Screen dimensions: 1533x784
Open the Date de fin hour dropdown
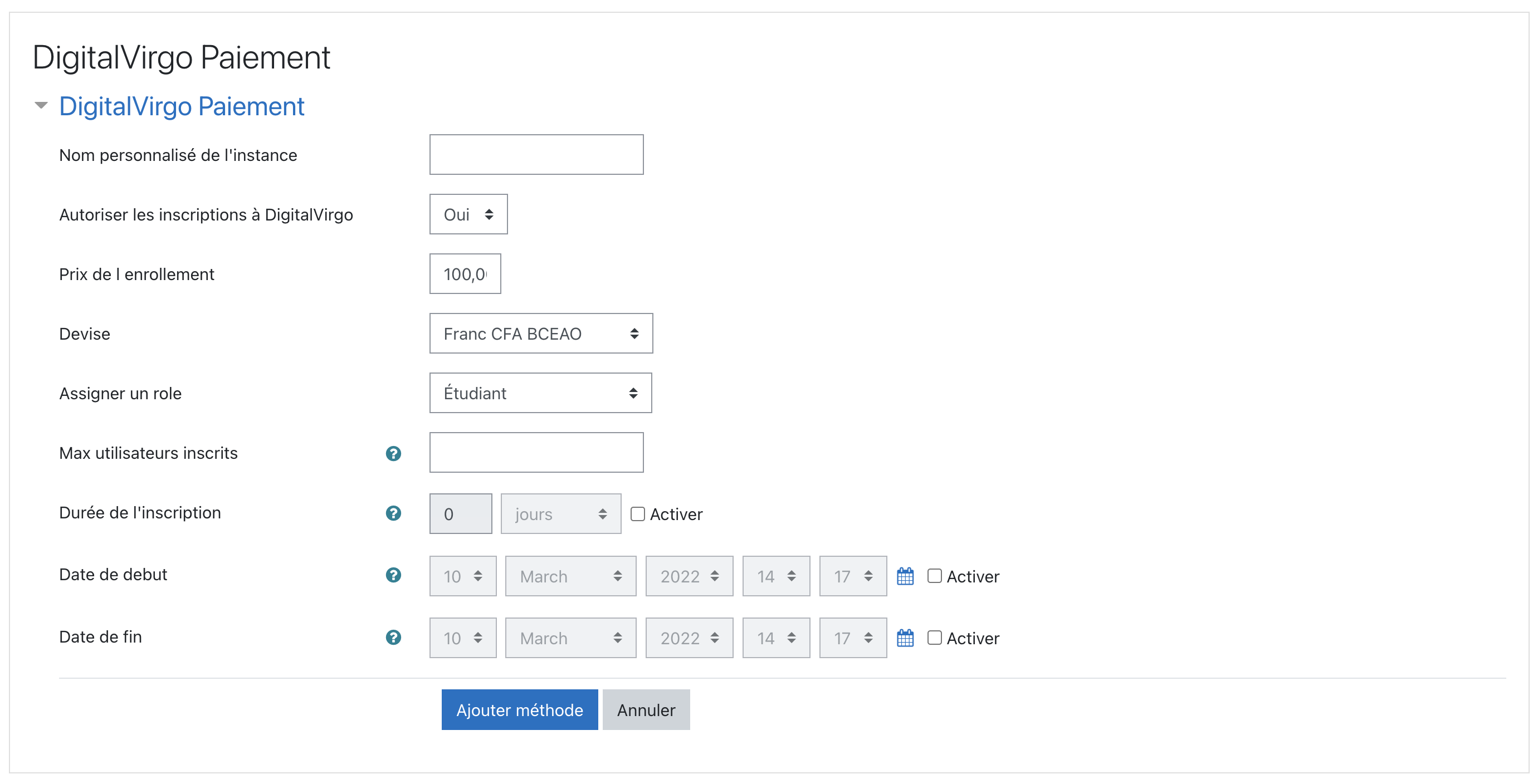point(776,638)
